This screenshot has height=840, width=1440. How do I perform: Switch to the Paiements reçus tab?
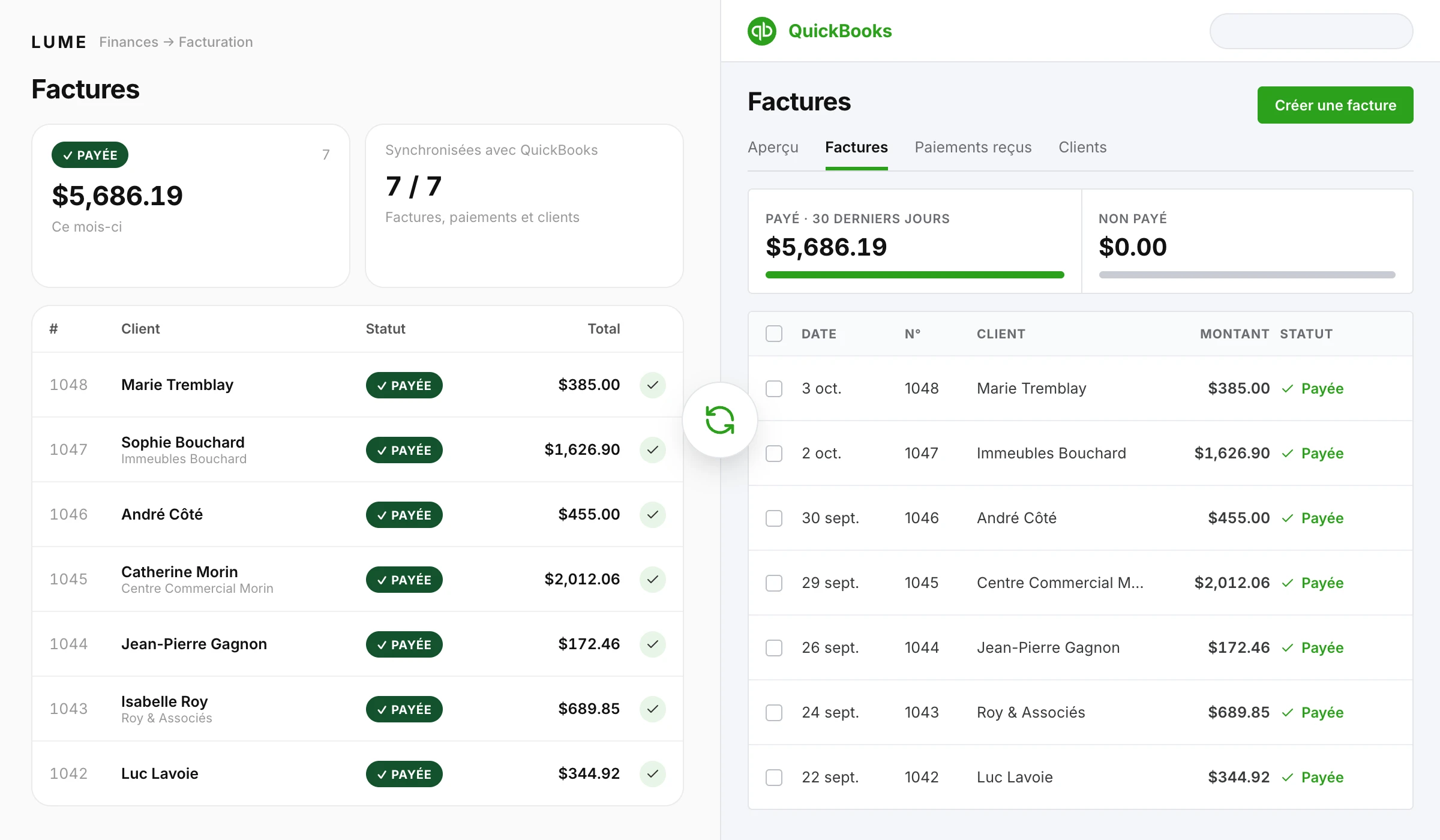coord(973,148)
